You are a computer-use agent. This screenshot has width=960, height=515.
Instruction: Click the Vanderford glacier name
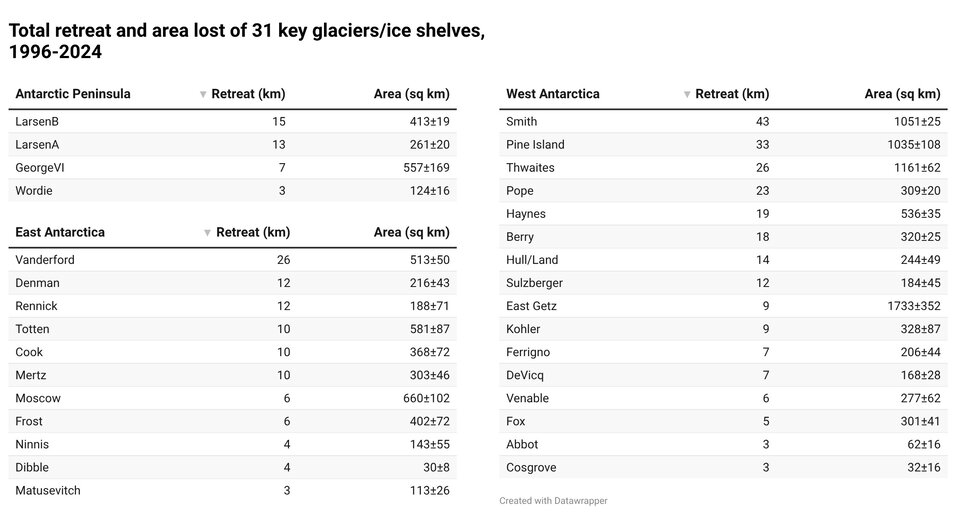[45, 260]
